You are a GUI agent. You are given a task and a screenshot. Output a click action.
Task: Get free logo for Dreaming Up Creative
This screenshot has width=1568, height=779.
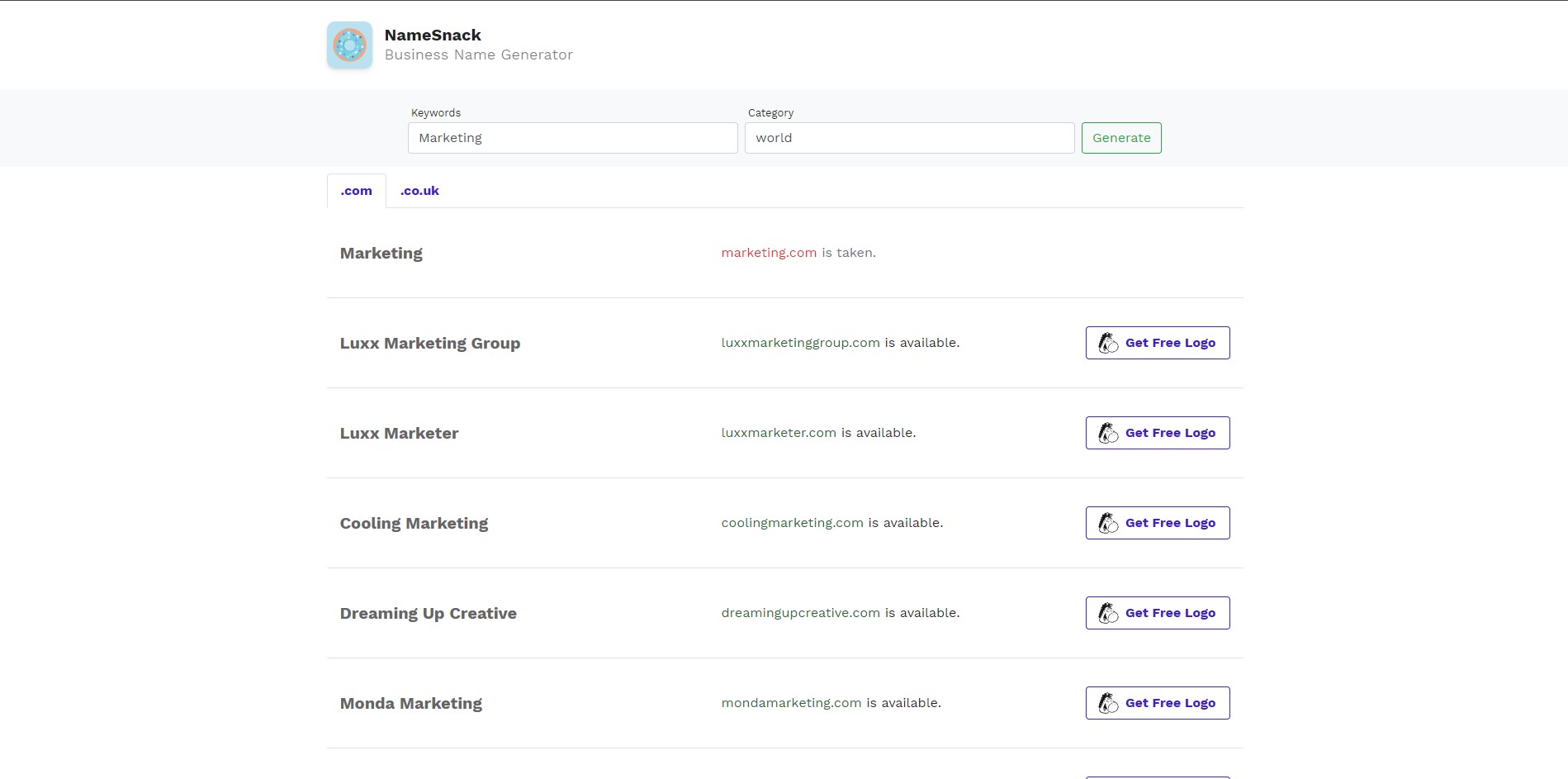pyautogui.click(x=1158, y=613)
